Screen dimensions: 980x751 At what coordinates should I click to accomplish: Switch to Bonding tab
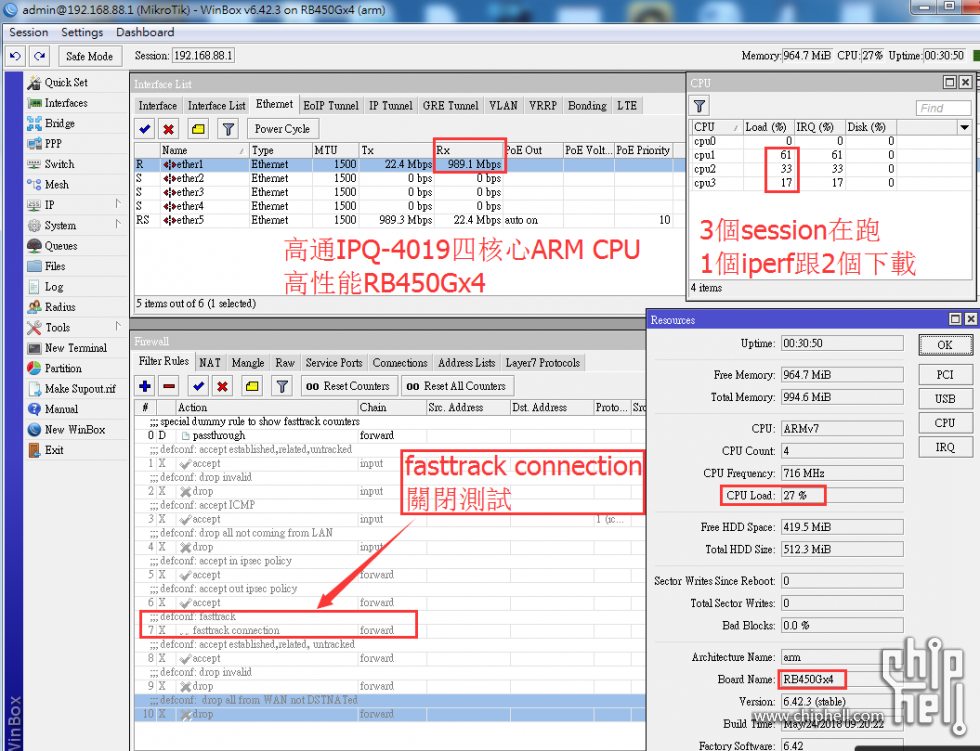tap(587, 106)
